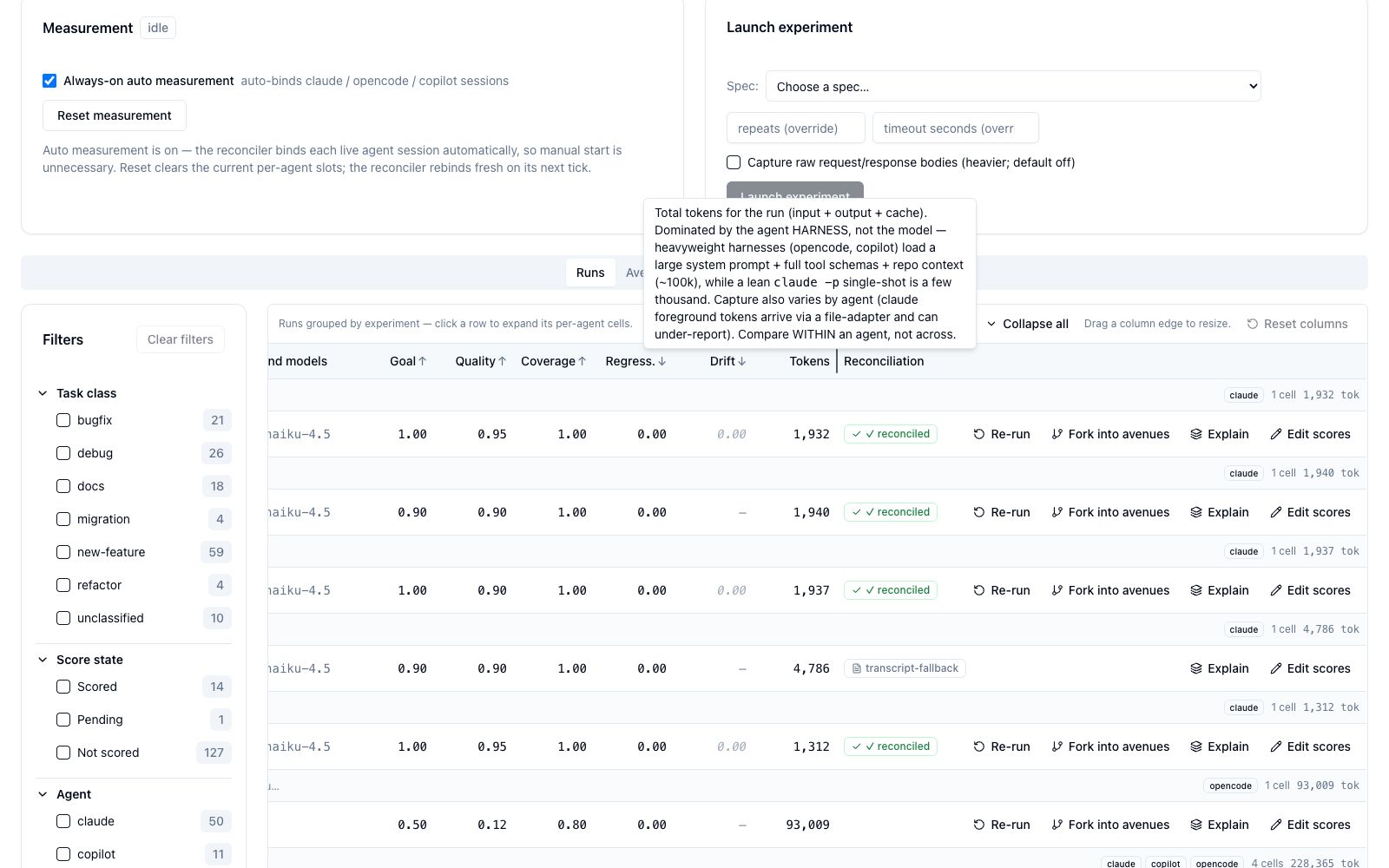
Task: Click Explain in the 1,312 tokens row
Action: (1220, 746)
